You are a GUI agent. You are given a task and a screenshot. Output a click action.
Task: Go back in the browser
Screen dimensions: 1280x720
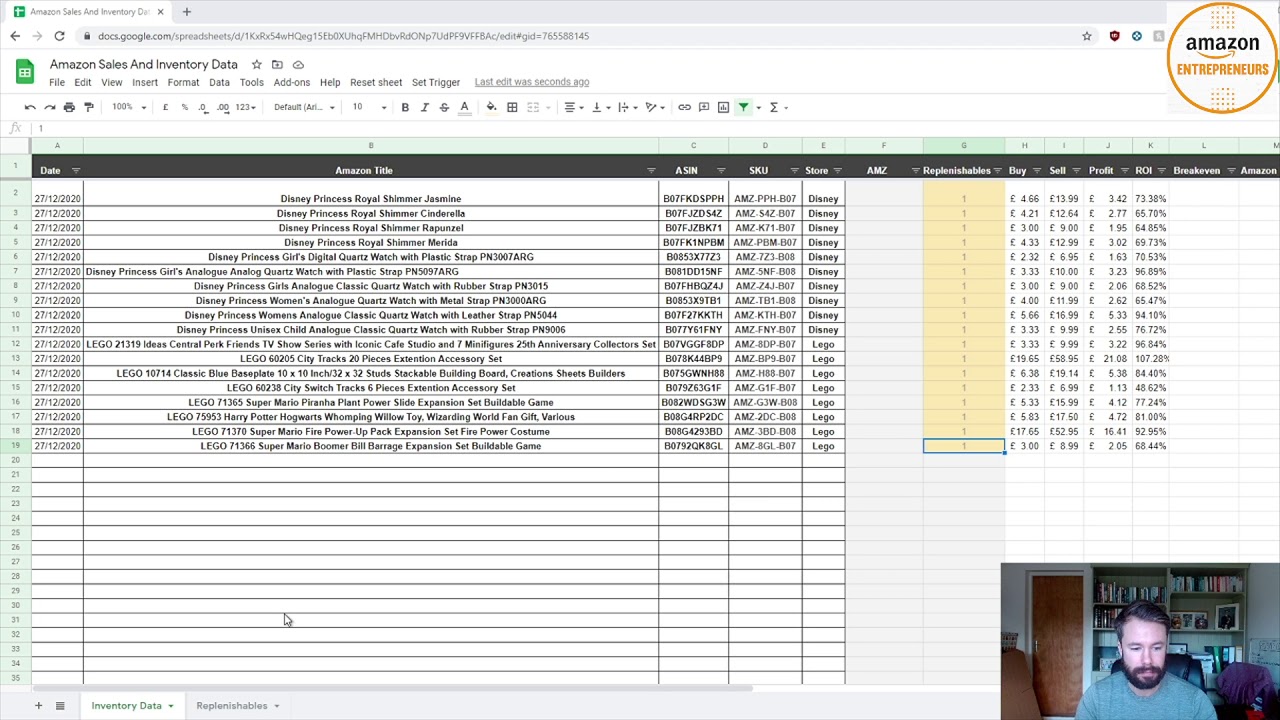click(15, 36)
